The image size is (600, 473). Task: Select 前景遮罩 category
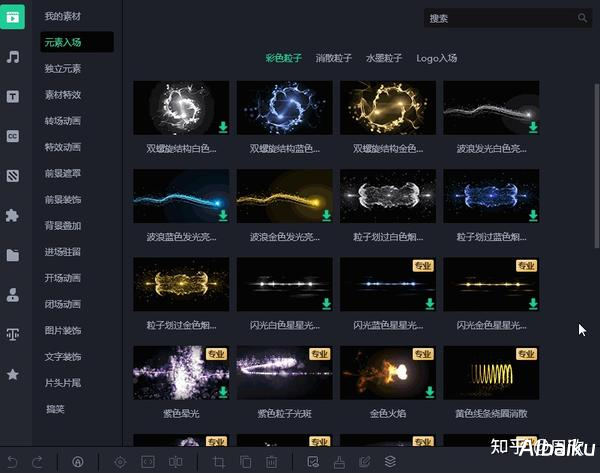pyautogui.click(x=63, y=173)
